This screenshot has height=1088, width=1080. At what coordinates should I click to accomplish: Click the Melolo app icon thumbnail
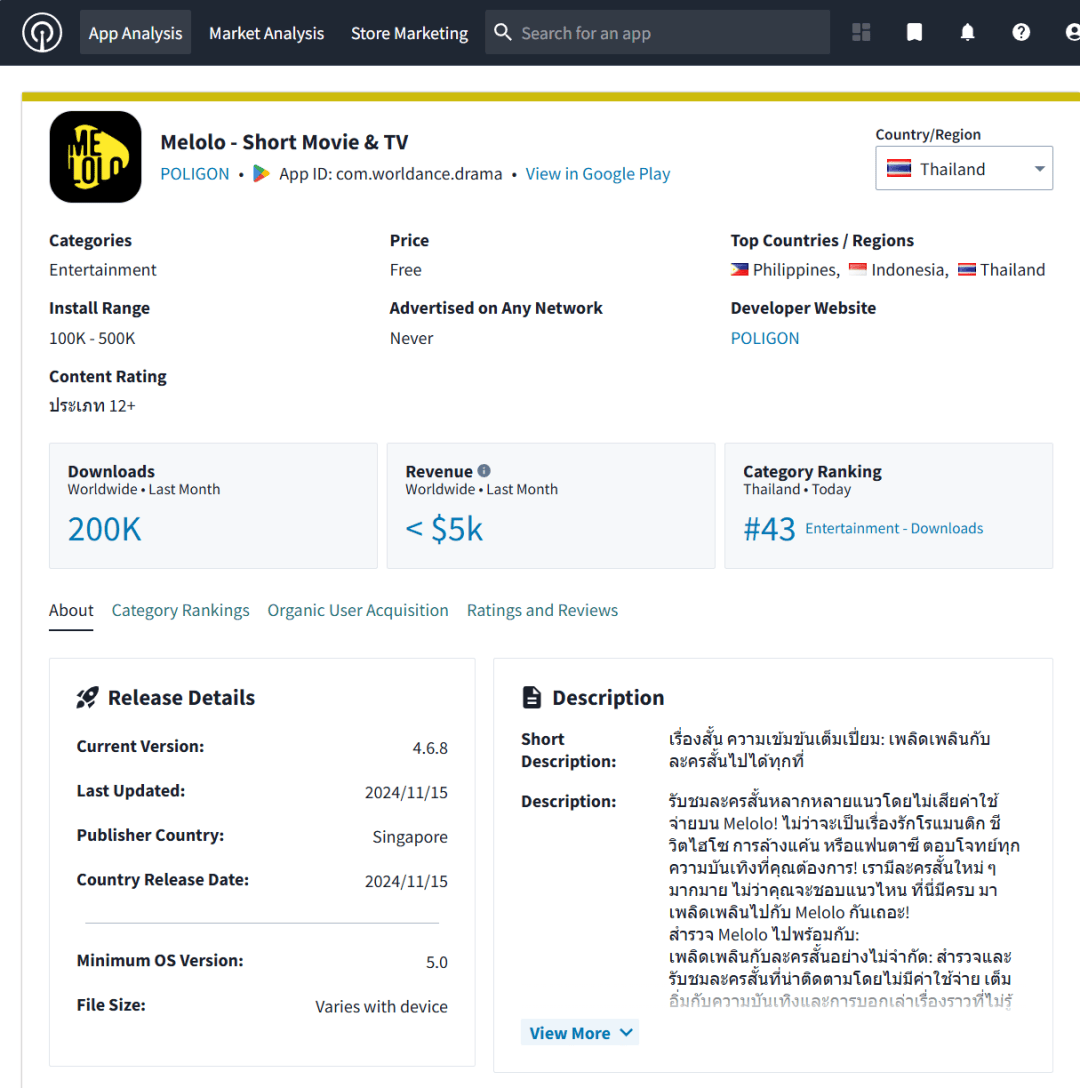tap(95, 157)
